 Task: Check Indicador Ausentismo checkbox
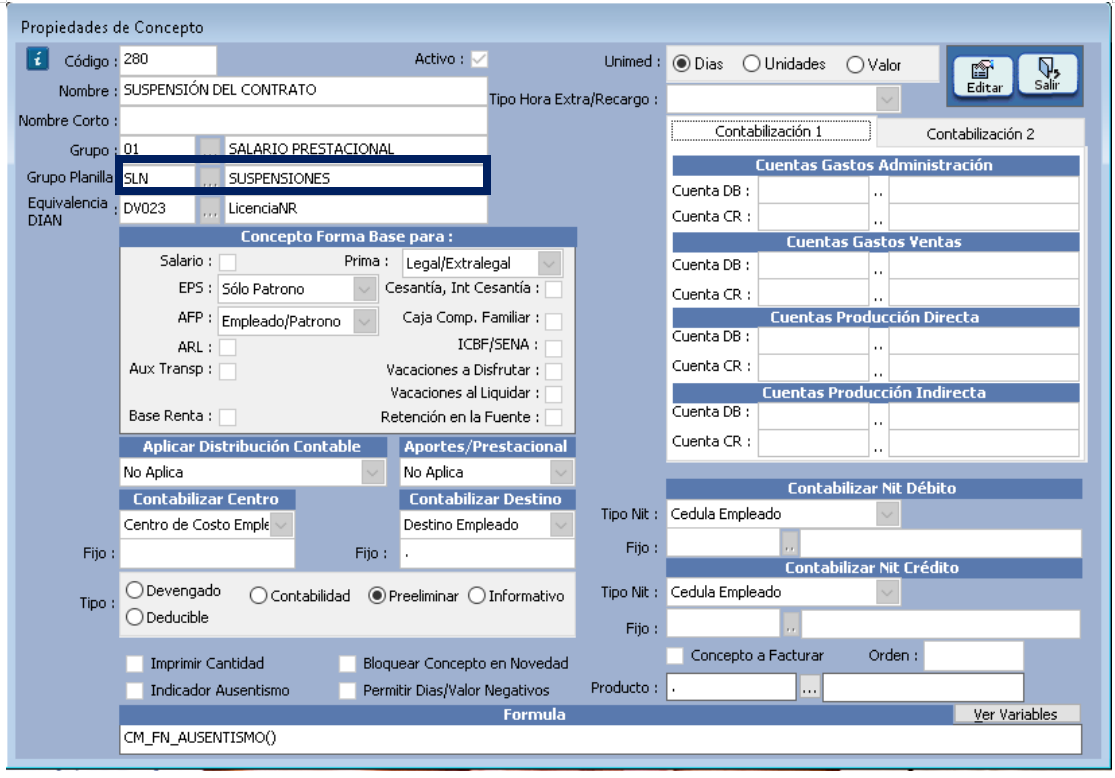[x=134, y=691]
